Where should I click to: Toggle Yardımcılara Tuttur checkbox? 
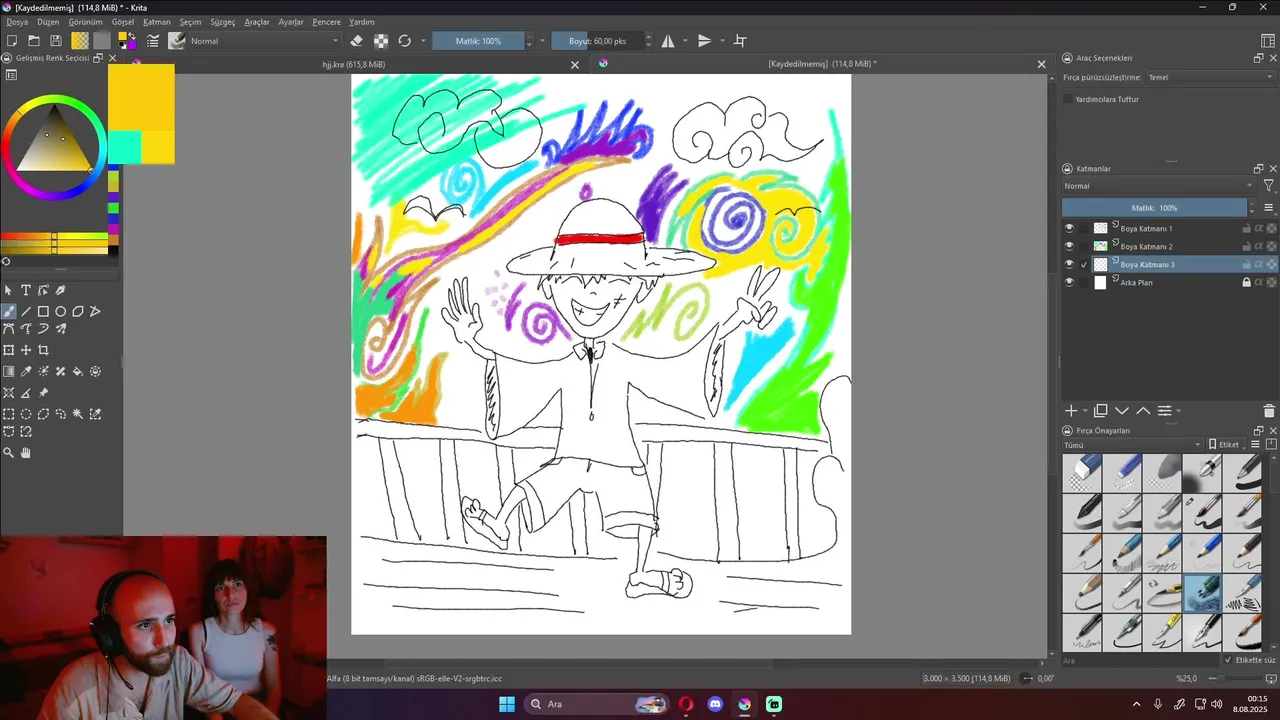[1068, 99]
